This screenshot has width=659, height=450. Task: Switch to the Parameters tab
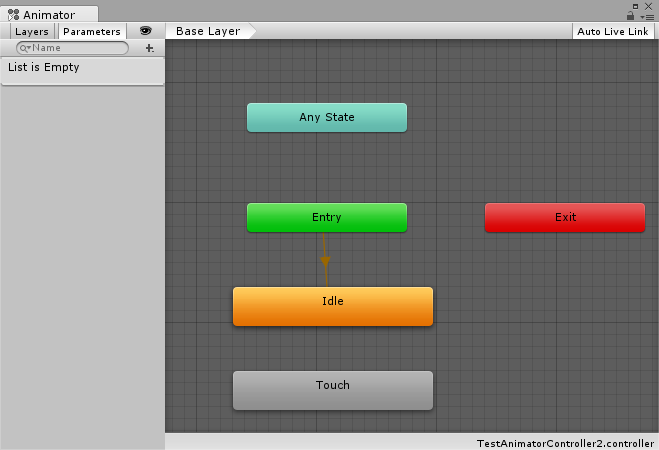(91, 31)
